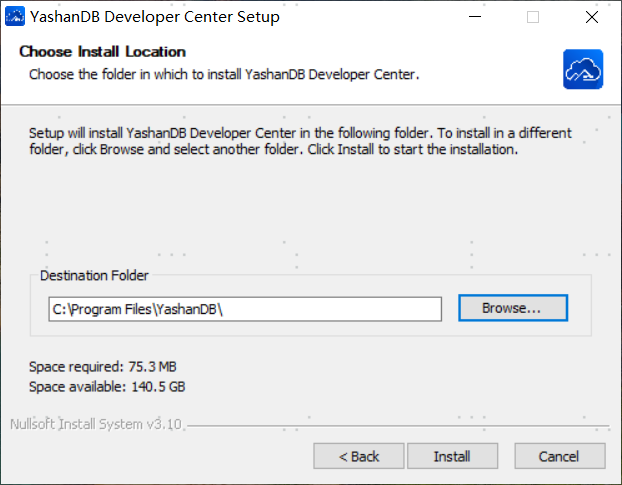Click the separator line beside the Nullsoft label

click(400, 425)
